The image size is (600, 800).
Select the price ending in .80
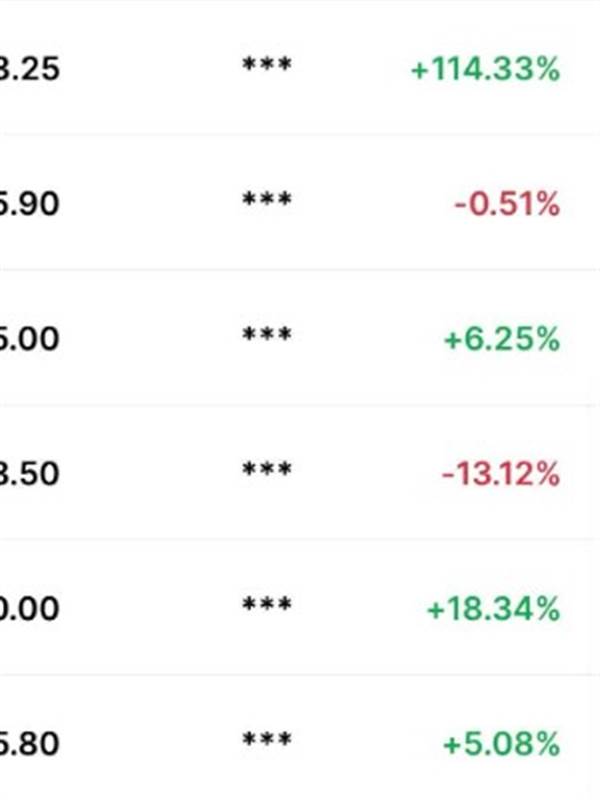(30, 743)
